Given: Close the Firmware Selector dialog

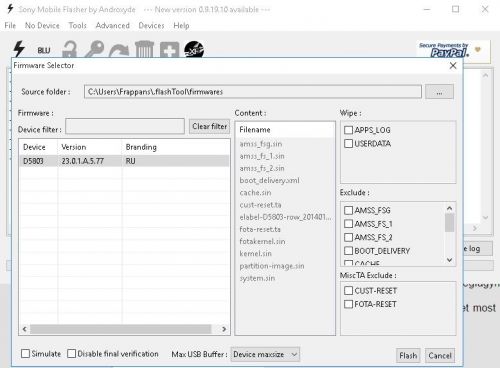Looking at the screenshot, I should [453, 66].
